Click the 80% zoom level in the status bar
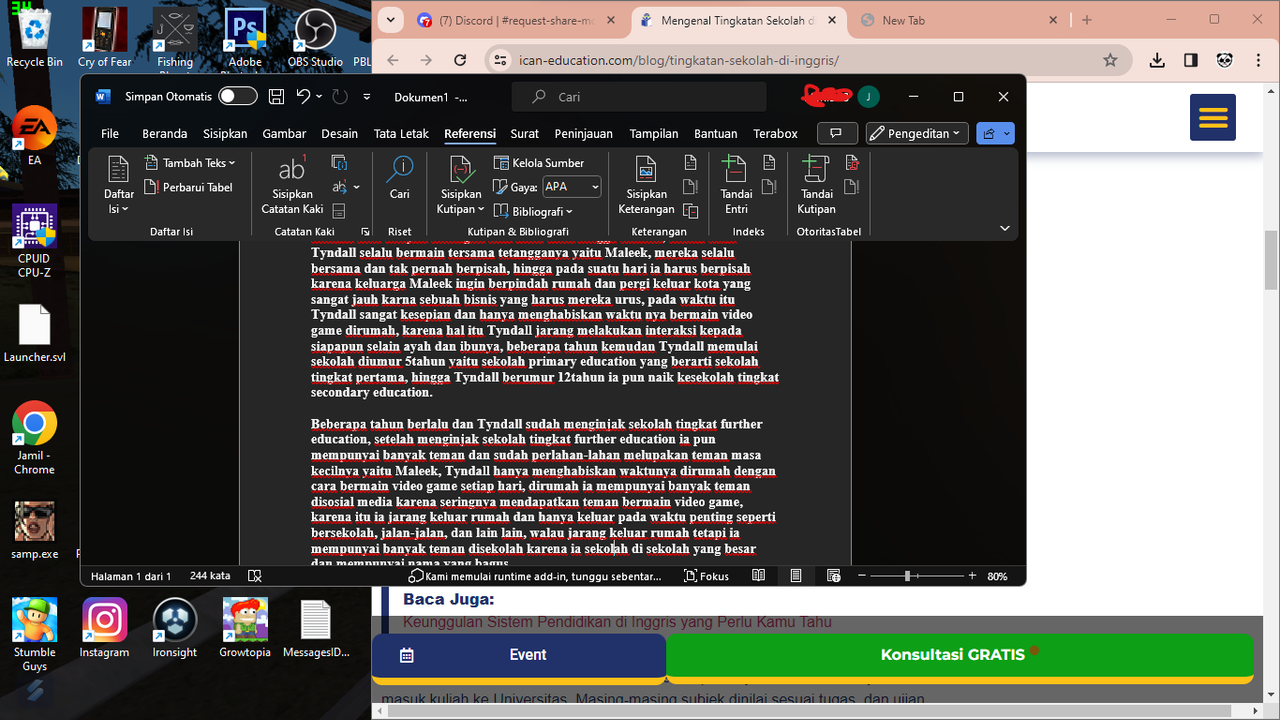 (x=997, y=576)
